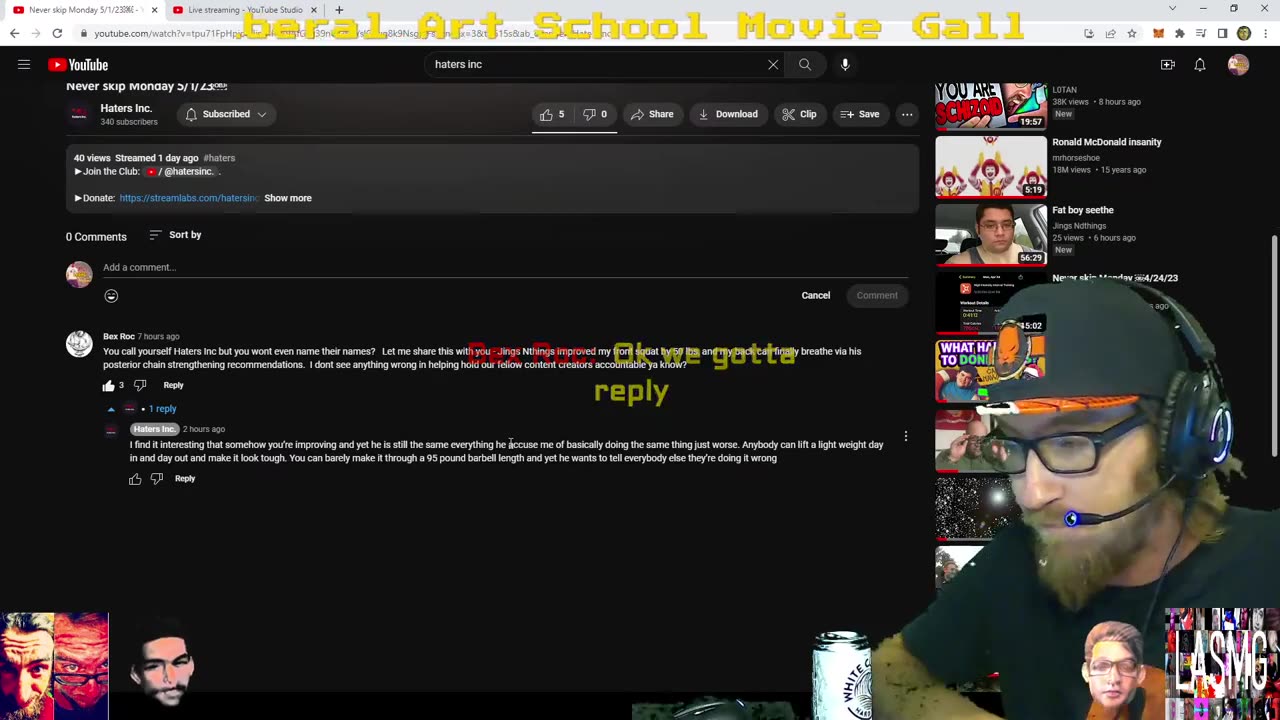The width and height of the screenshot is (1280, 720).
Task: Go back with the browser back arrow
Action: pyautogui.click(x=14, y=33)
